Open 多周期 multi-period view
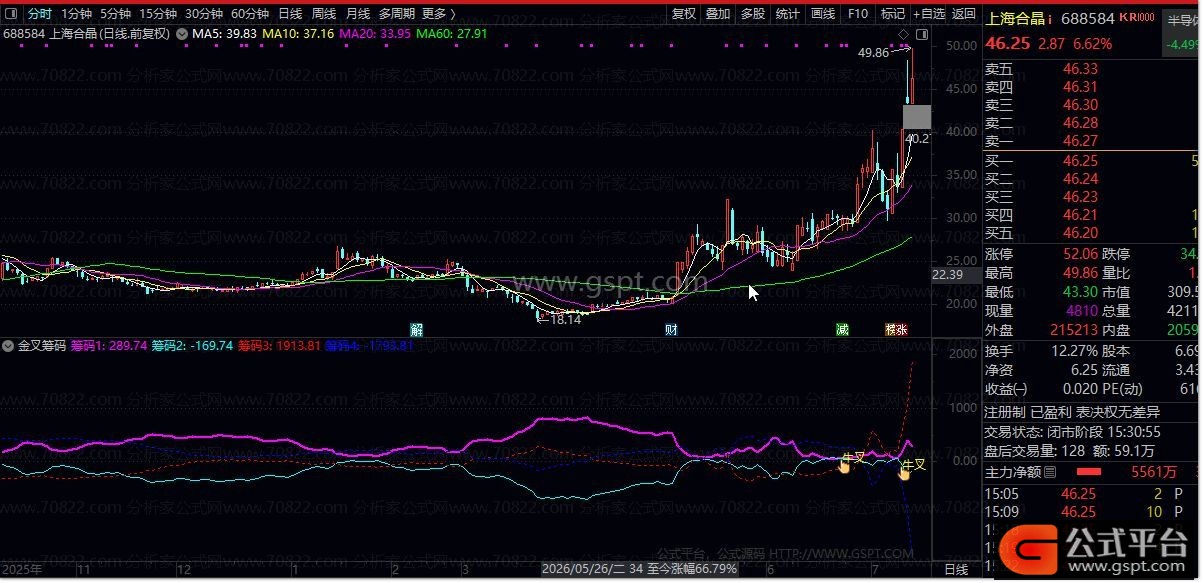The width and height of the screenshot is (1204, 583). click(397, 14)
